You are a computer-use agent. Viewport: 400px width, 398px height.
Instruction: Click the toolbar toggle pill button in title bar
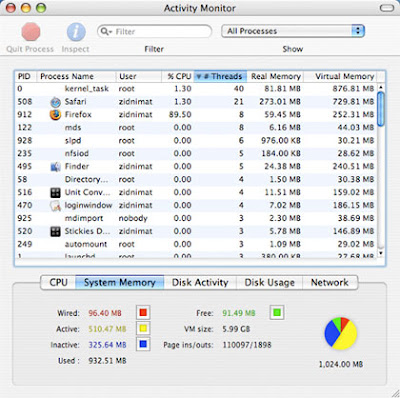tap(387, 8)
